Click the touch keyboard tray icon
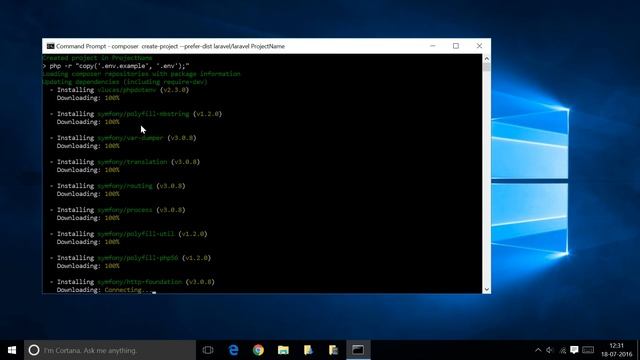Viewport: 640px width, 360px height. point(588,350)
